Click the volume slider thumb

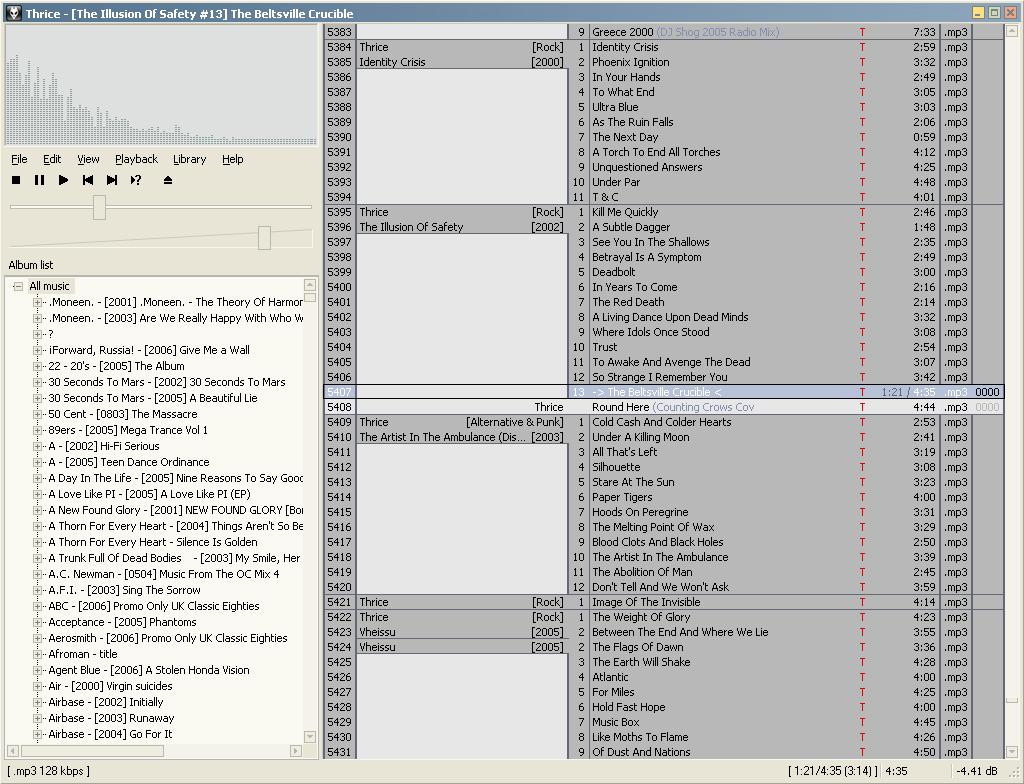pos(264,237)
